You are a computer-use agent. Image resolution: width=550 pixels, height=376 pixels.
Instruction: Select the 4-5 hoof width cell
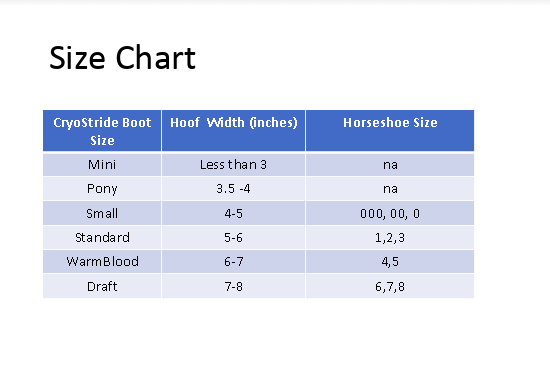coord(234,213)
